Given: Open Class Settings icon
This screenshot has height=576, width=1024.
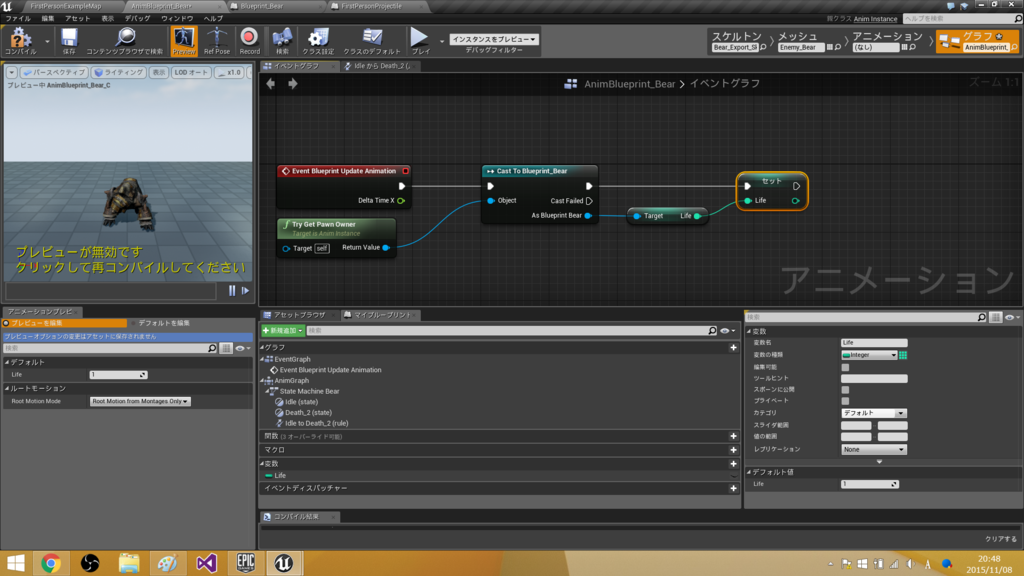Looking at the screenshot, I should pos(318,41).
